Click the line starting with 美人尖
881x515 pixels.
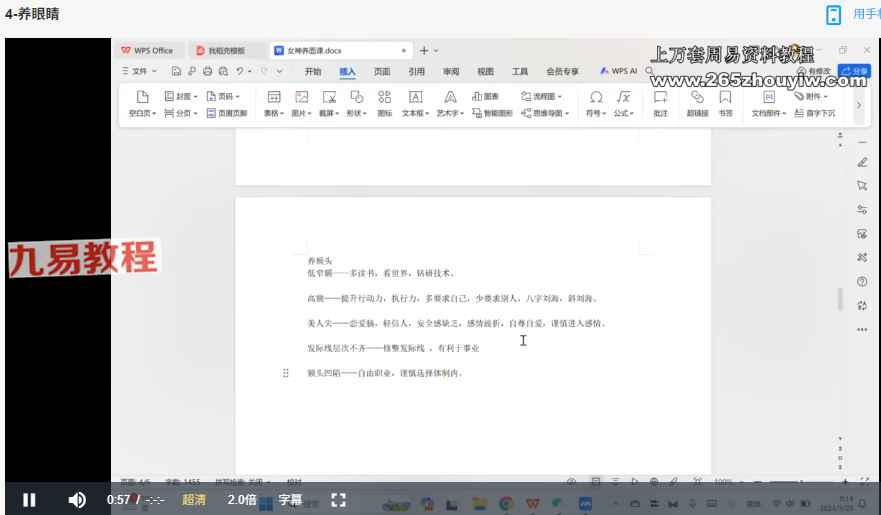click(x=456, y=323)
